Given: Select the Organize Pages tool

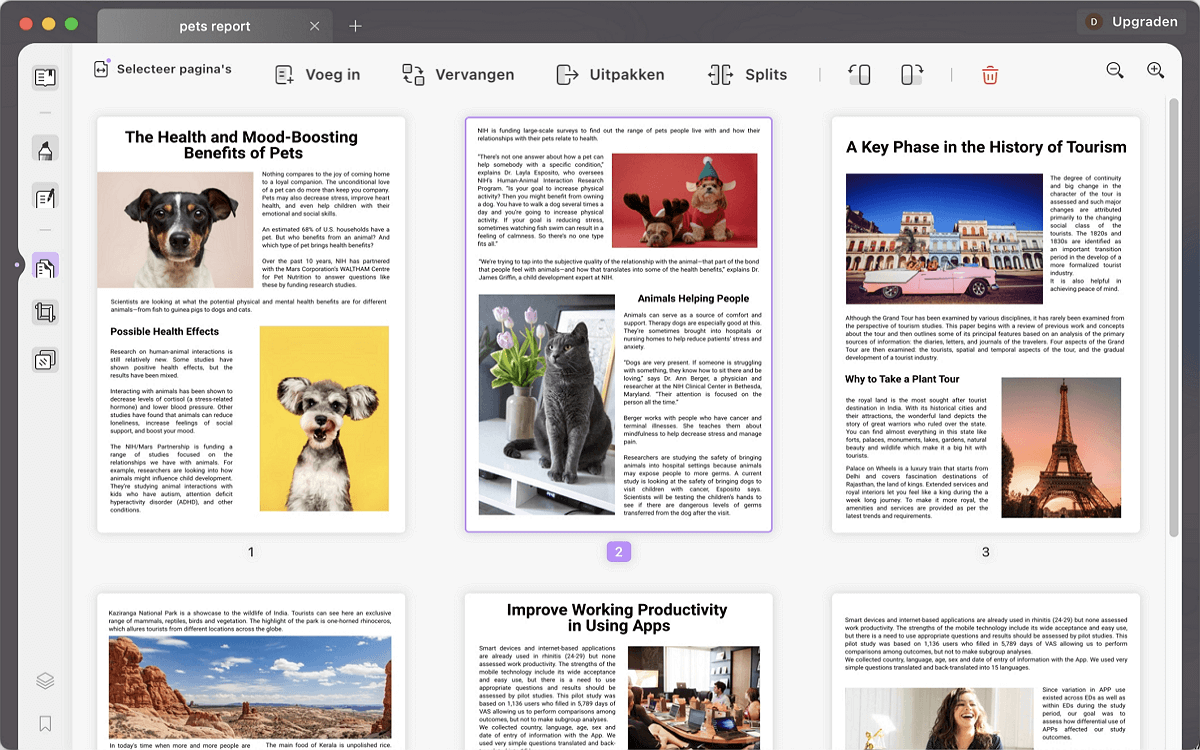Looking at the screenshot, I should click(x=45, y=265).
